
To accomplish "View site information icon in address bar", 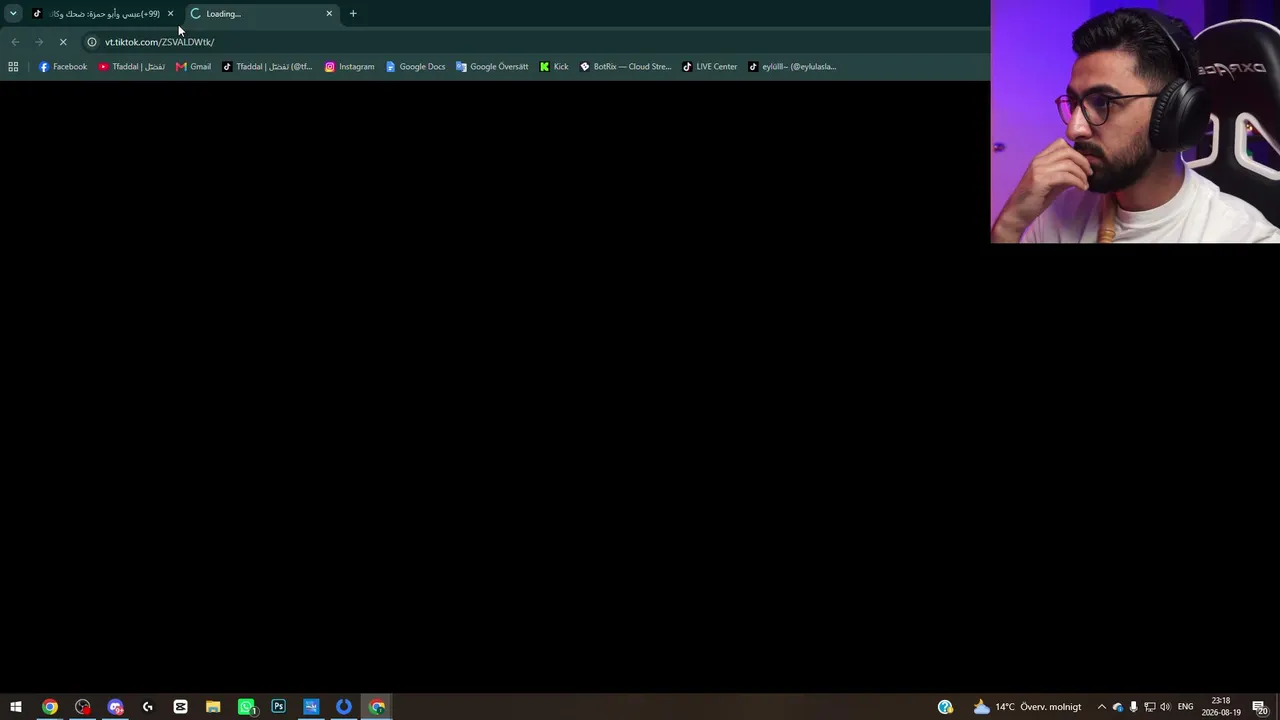I will (x=92, y=42).
